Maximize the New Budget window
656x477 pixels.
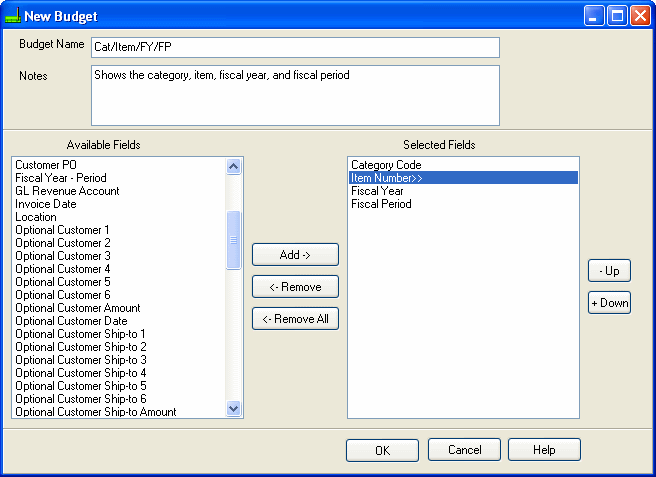pos(618,16)
